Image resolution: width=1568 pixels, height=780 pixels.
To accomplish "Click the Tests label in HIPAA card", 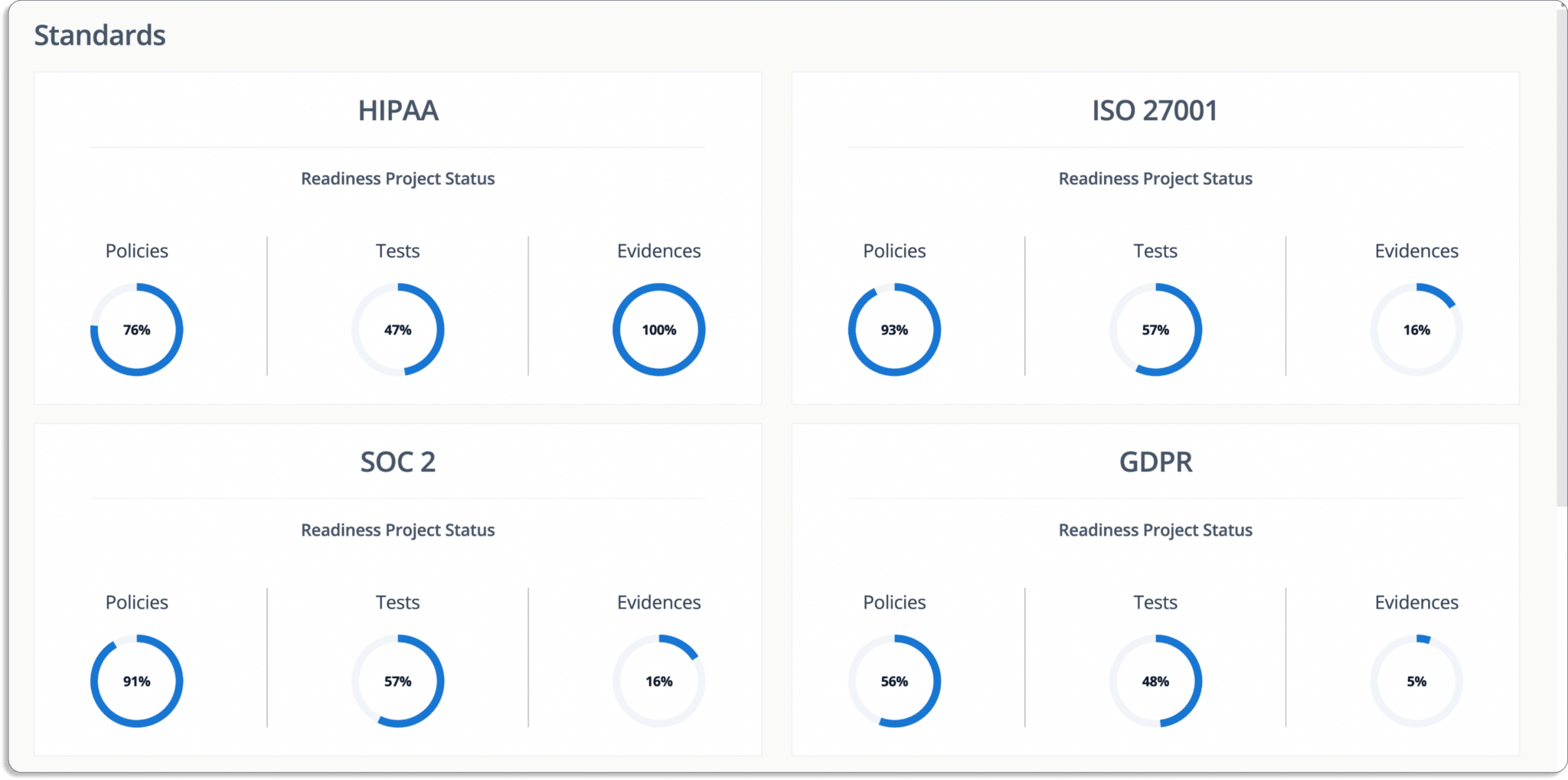I will click(x=398, y=251).
